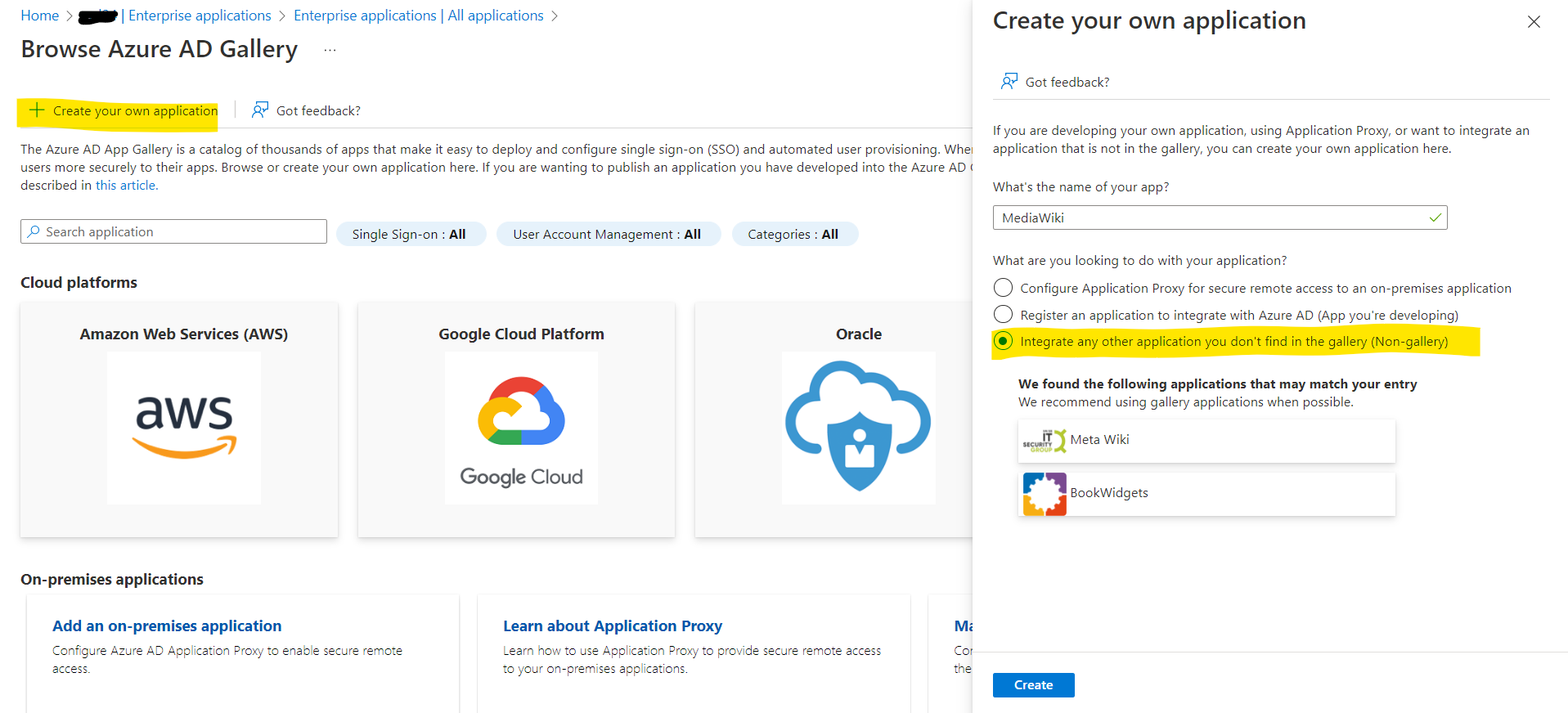Click the MediaWiki app name field
The height and width of the screenshot is (713, 1568).
pyautogui.click(x=1220, y=217)
